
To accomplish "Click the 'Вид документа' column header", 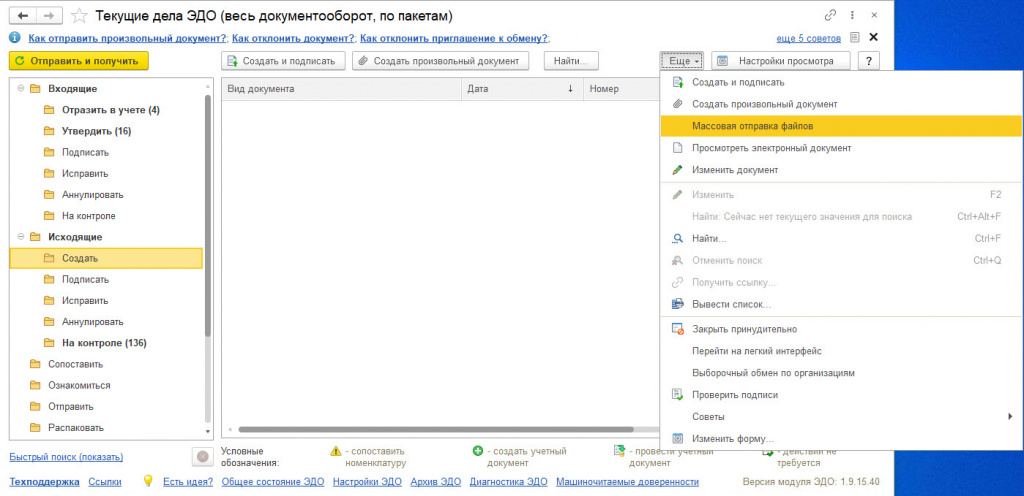I will pos(342,89).
